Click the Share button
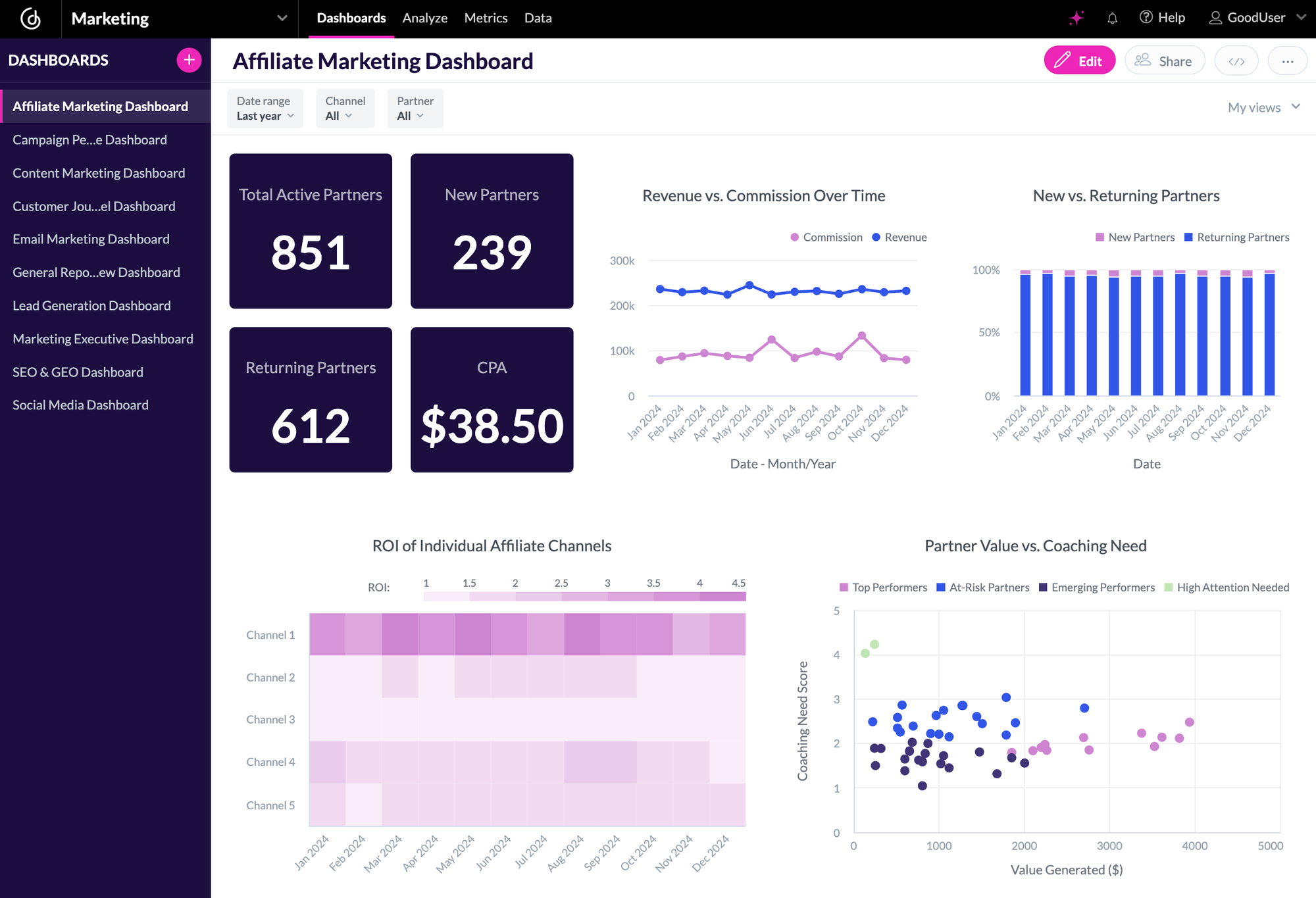Image resolution: width=1316 pixels, height=898 pixels. click(1165, 61)
